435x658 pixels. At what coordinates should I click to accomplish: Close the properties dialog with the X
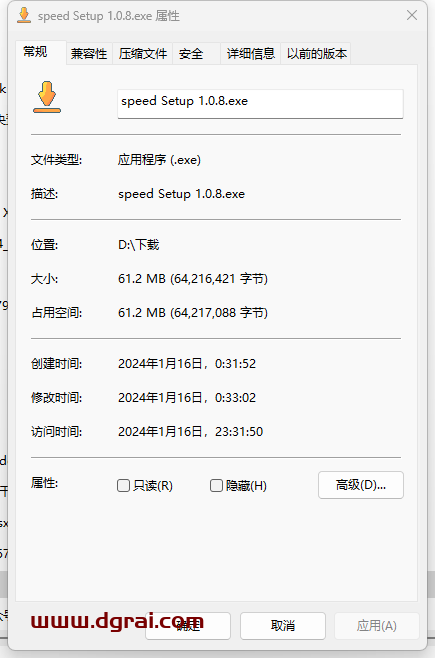click(412, 16)
